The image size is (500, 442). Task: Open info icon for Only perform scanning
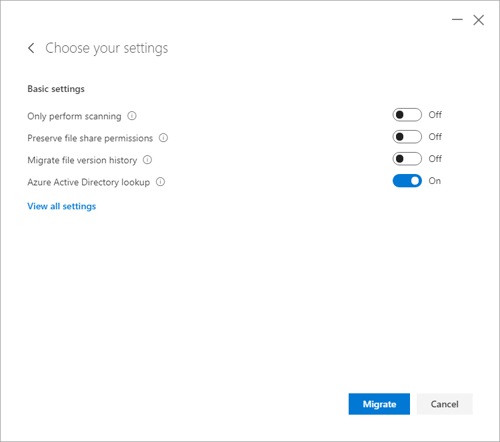pos(132,116)
